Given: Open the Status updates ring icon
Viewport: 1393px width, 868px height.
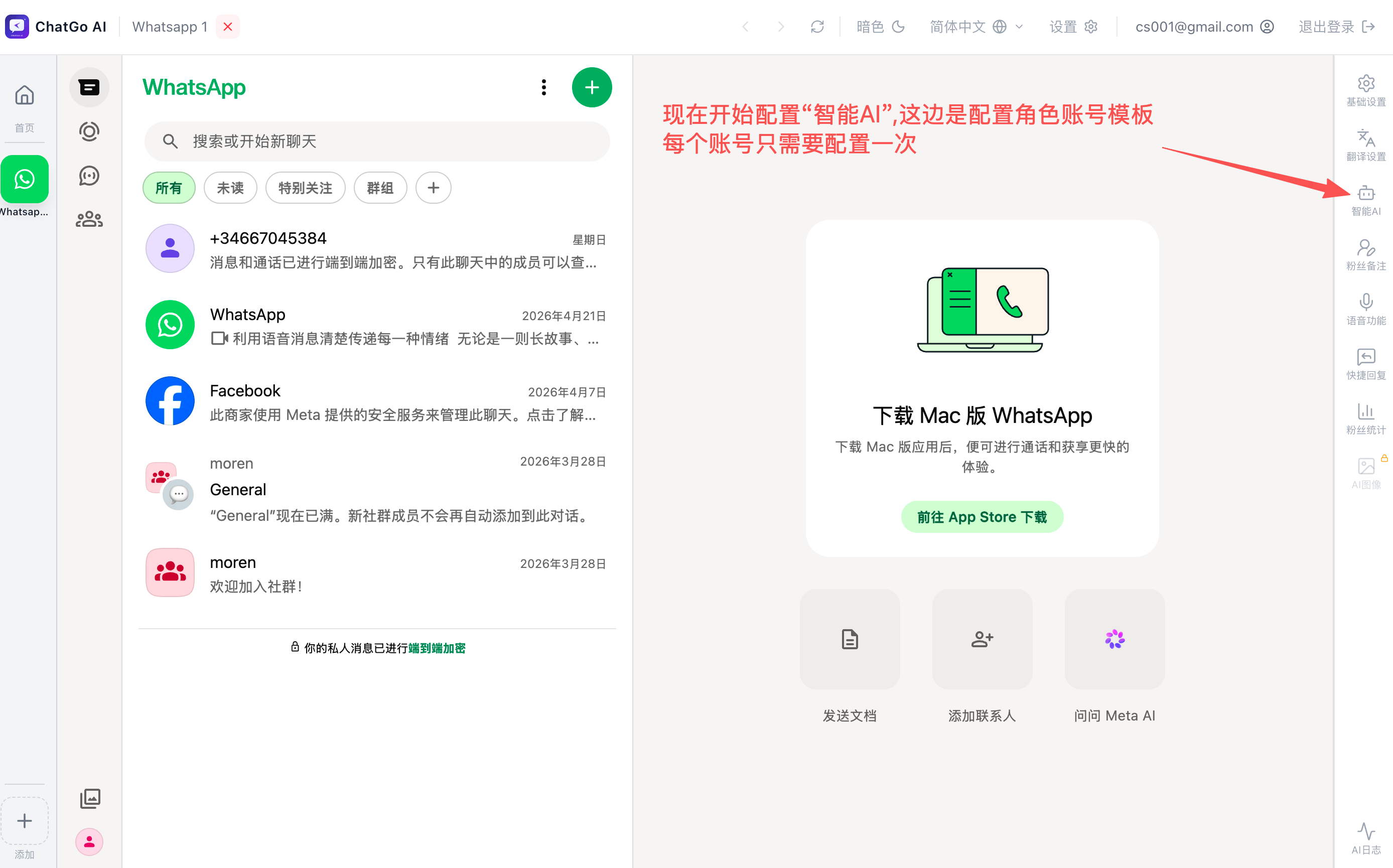Looking at the screenshot, I should (89, 131).
